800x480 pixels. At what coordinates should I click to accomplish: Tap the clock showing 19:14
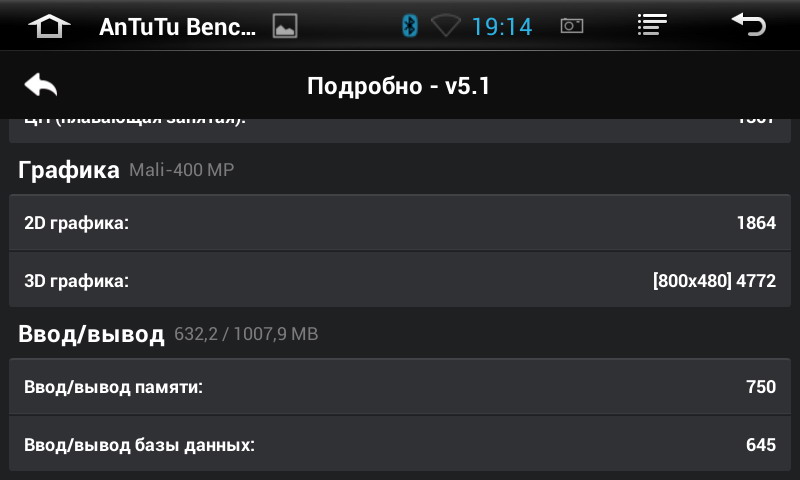point(502,27)
